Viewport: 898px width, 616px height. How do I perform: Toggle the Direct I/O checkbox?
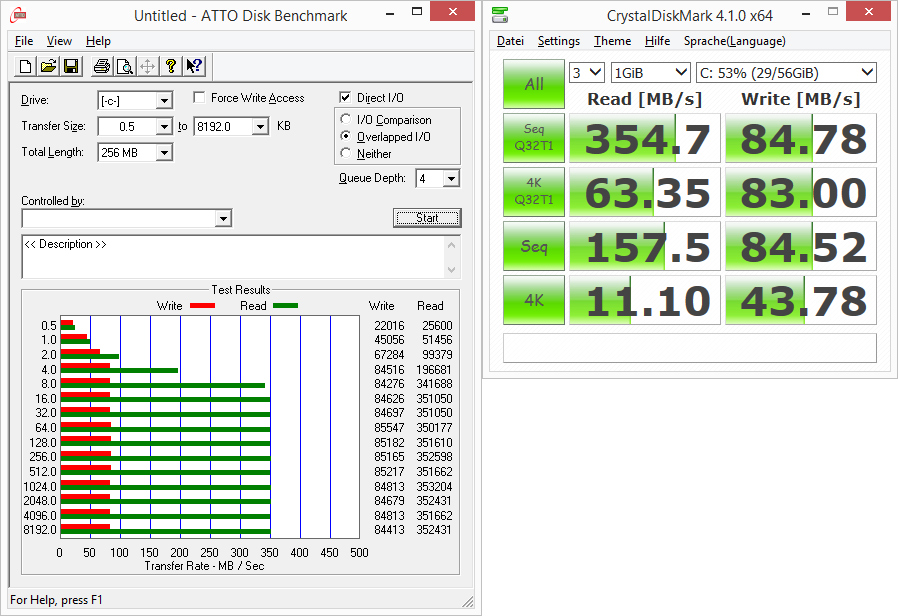(345, 97)
